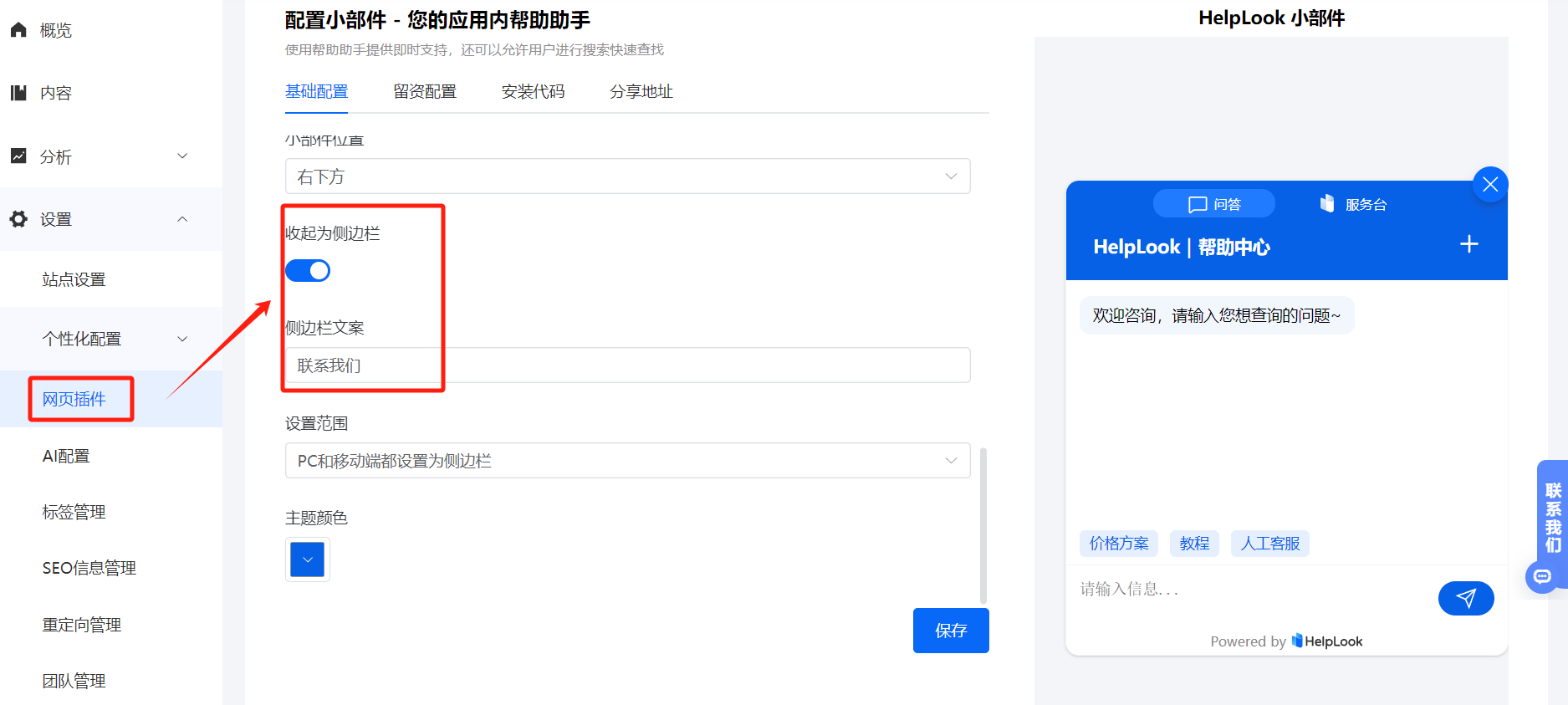Screen dimensions: 1568x705
Task: Close the HelpLook widget with X icon
Action: coord(1490,184)
